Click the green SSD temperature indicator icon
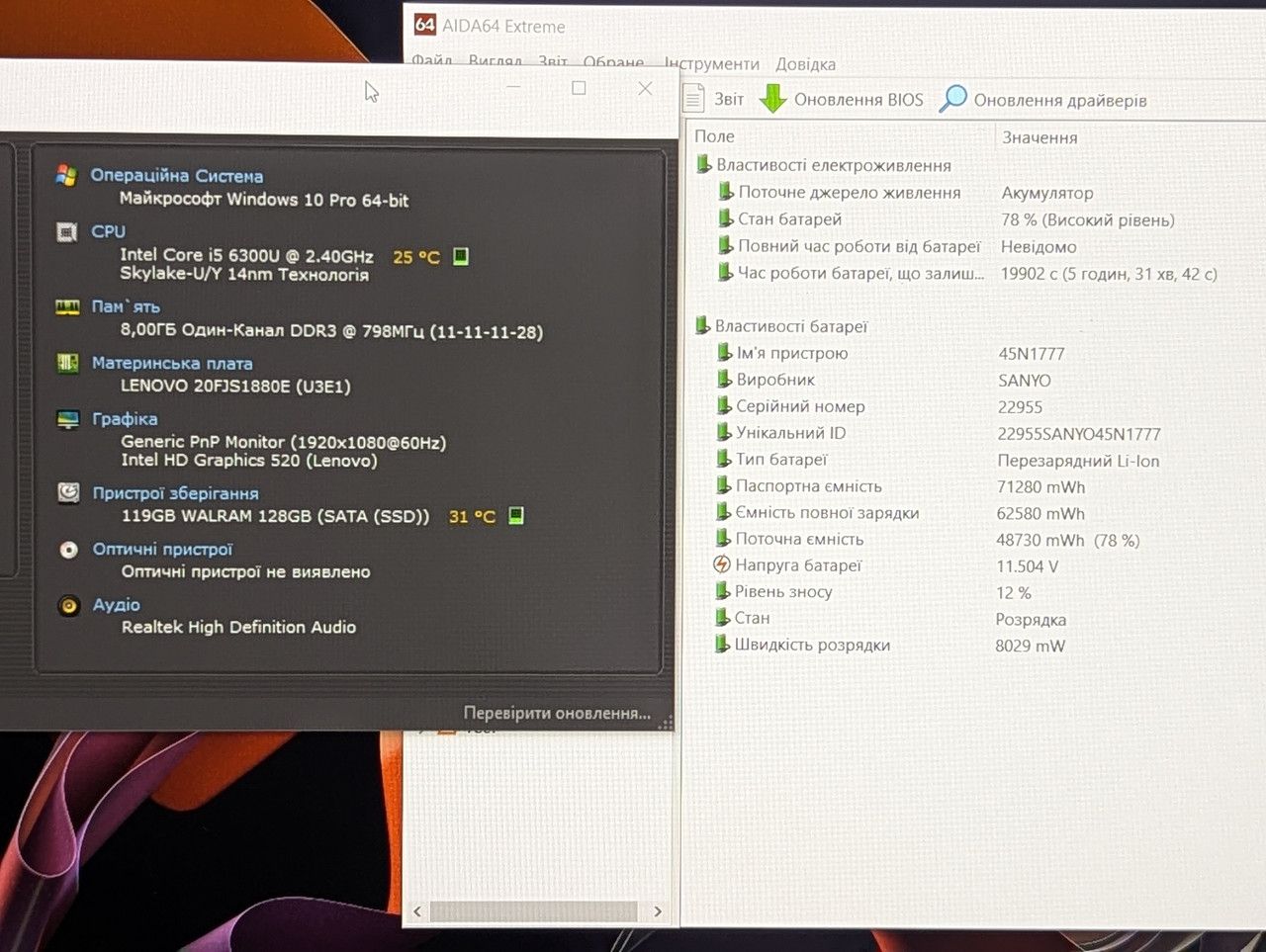 (x=515, y=516)
